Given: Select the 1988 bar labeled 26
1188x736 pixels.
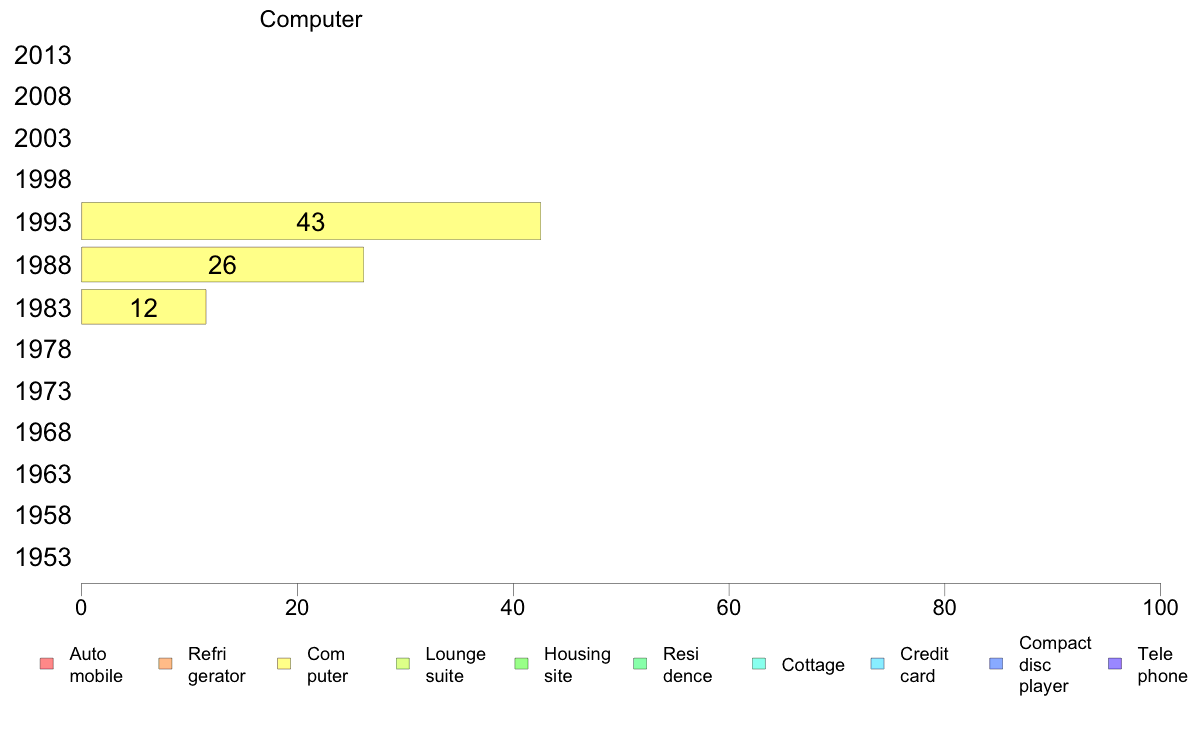Looking at the screenshot, I should tap(222, 265).
